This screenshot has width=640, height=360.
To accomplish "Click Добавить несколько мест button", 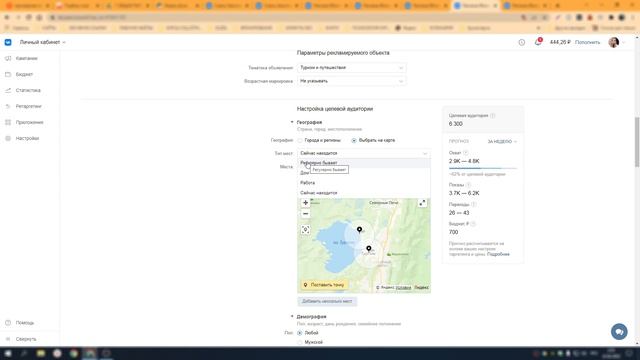I will 327,301.
